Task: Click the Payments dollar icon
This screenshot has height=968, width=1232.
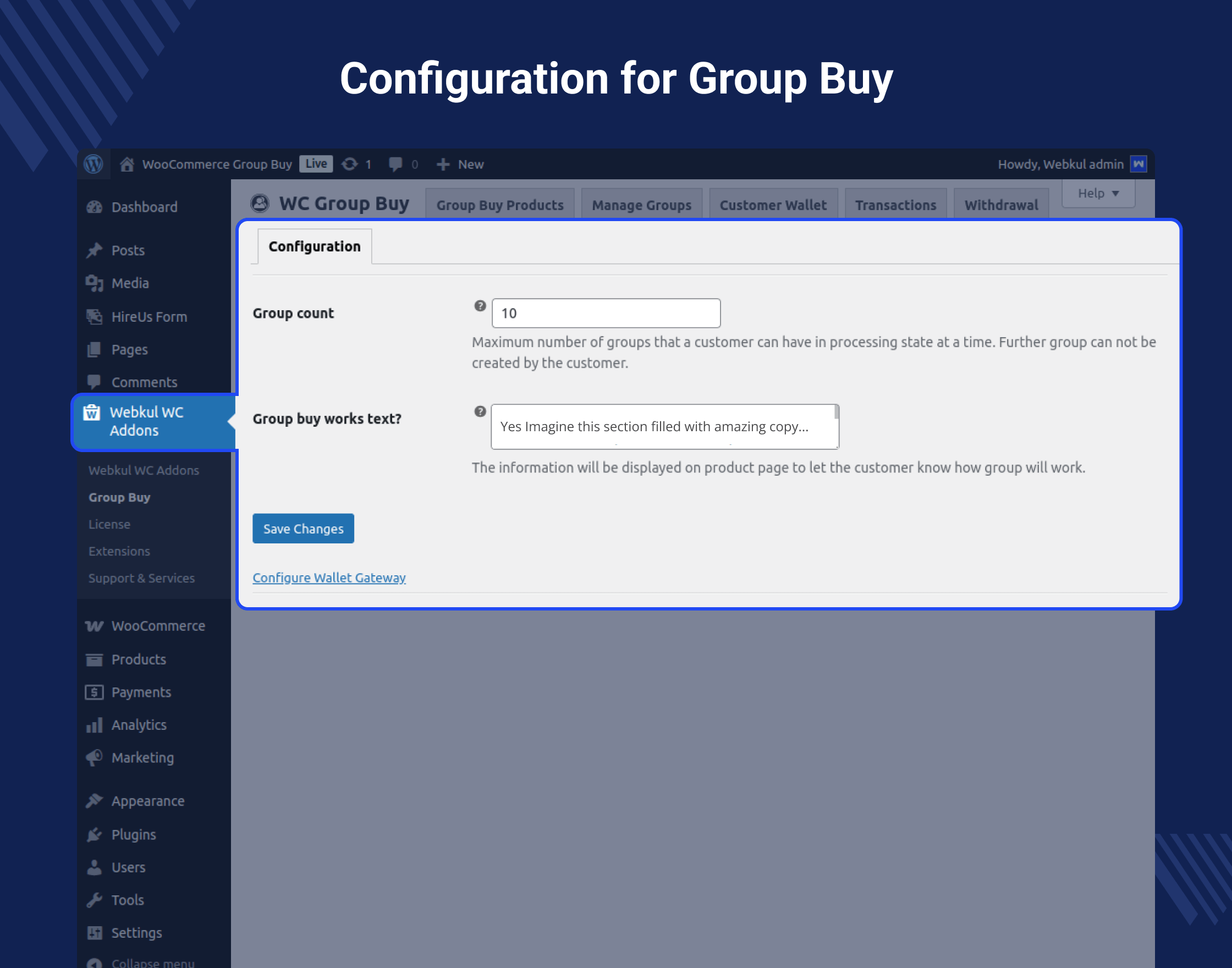Action: click(x=95, y=692)
